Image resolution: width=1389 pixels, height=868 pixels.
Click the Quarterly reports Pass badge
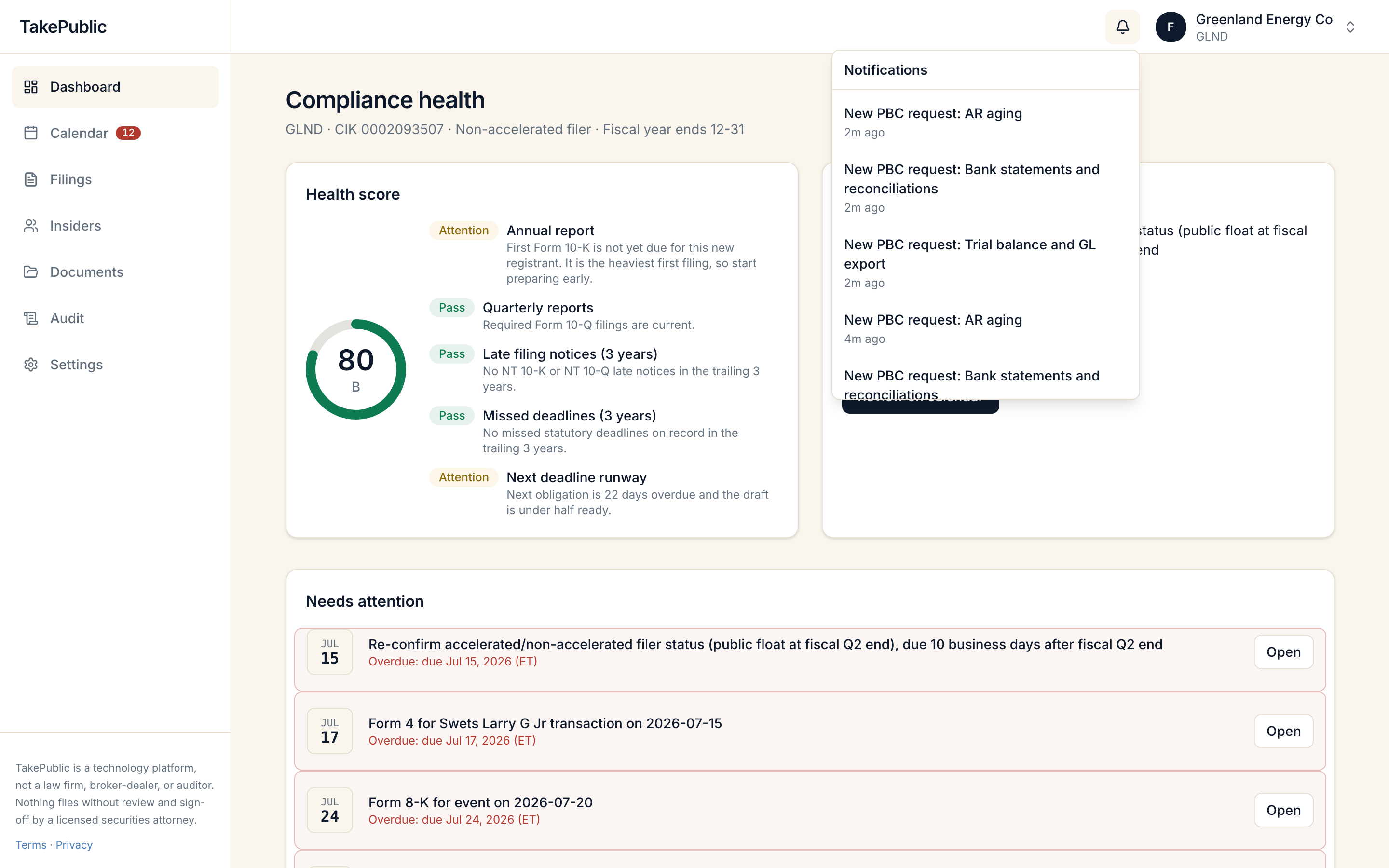pos(452,308)
